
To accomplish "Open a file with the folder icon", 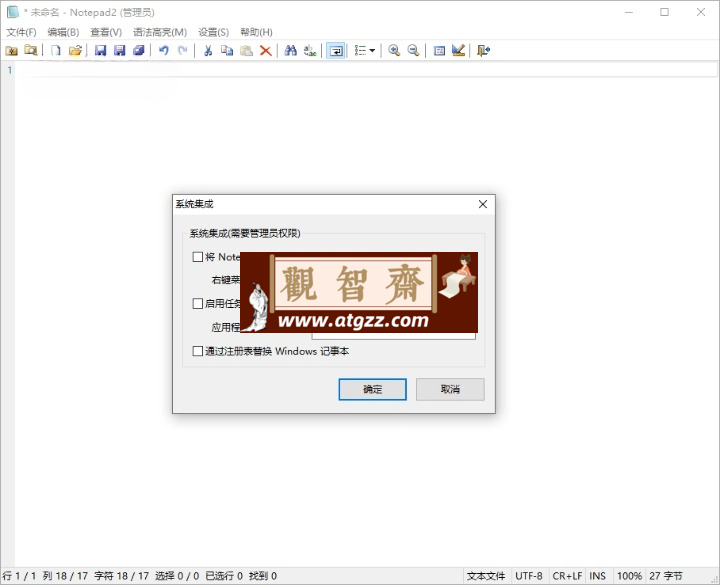I will point(75,51).
